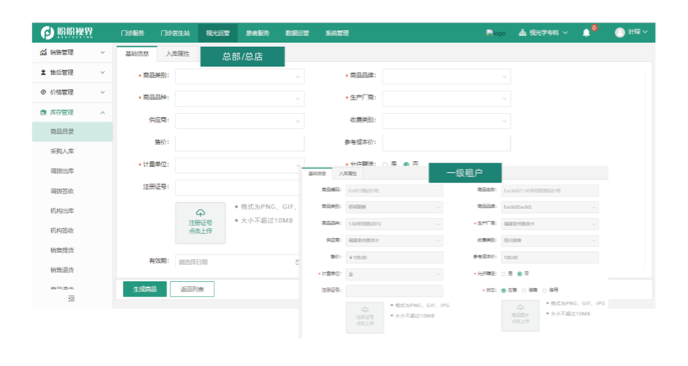Open the 计量单位 dropdown in tenant panel
688x366 pixels.
394,274
